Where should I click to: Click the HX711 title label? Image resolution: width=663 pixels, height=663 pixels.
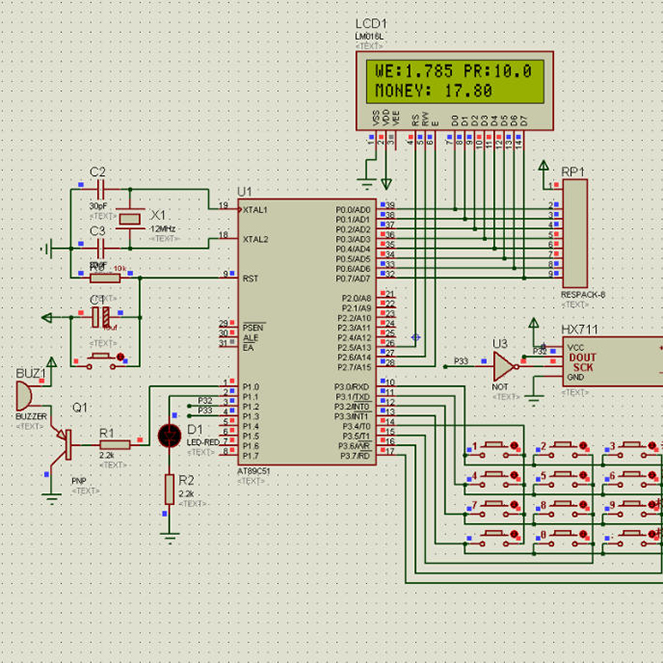point(579,329)
